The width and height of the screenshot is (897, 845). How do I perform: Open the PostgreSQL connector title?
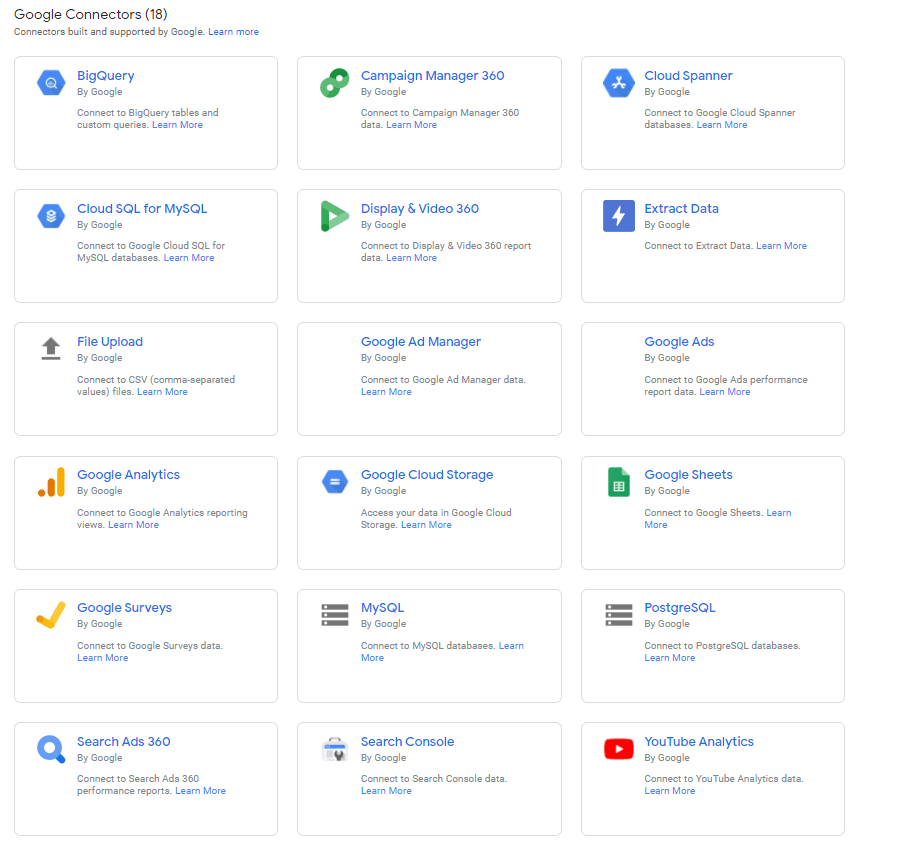point(680,608)
